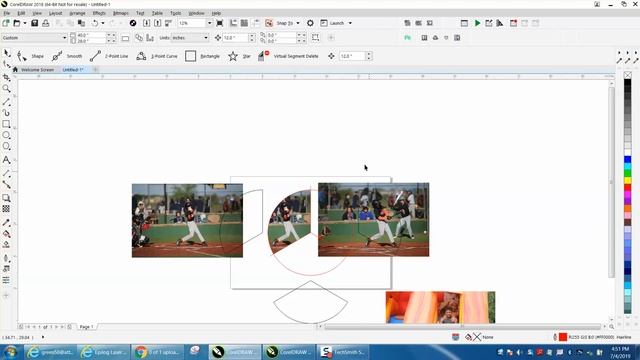Open the Window menu
This screenshot has width=640, height=360.
pyautogui.click(x=196, y=13)
